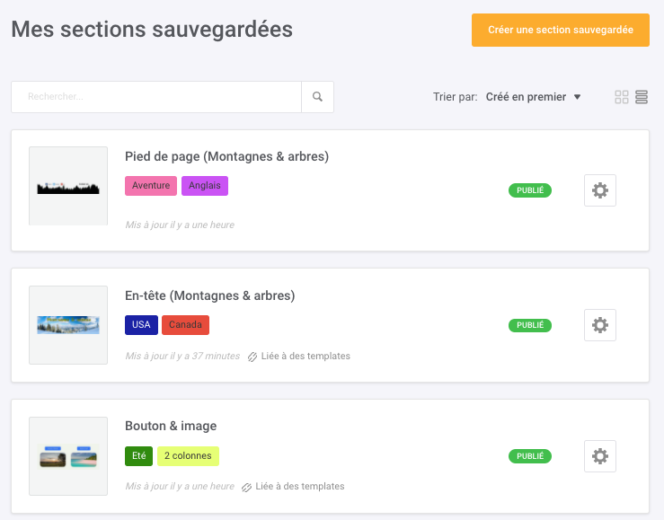Open "Pied de page (Montagnes & arbres)" title
Screen dimensions: 664x520
coord(227,157)
